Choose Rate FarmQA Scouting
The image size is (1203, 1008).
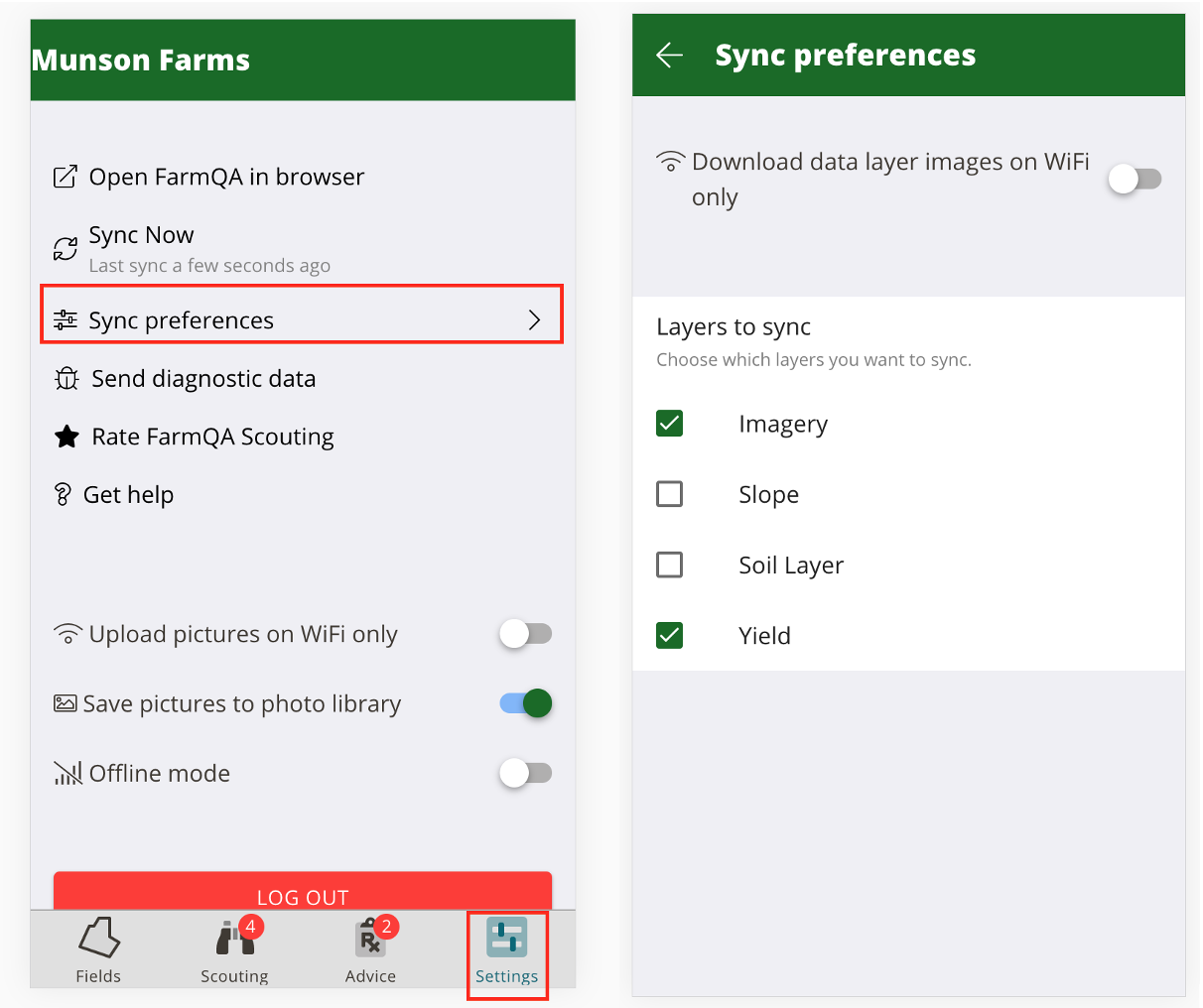tap(212, 438)
